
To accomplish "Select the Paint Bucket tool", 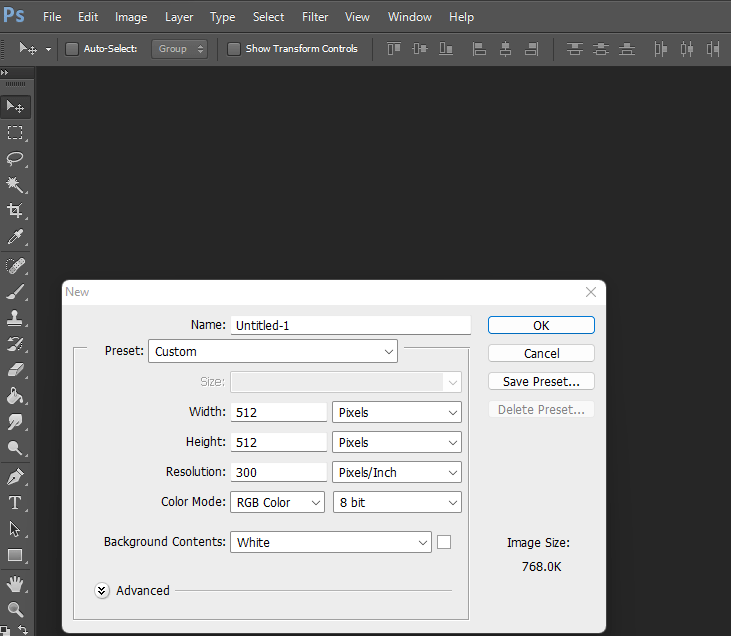I will 15,396.
